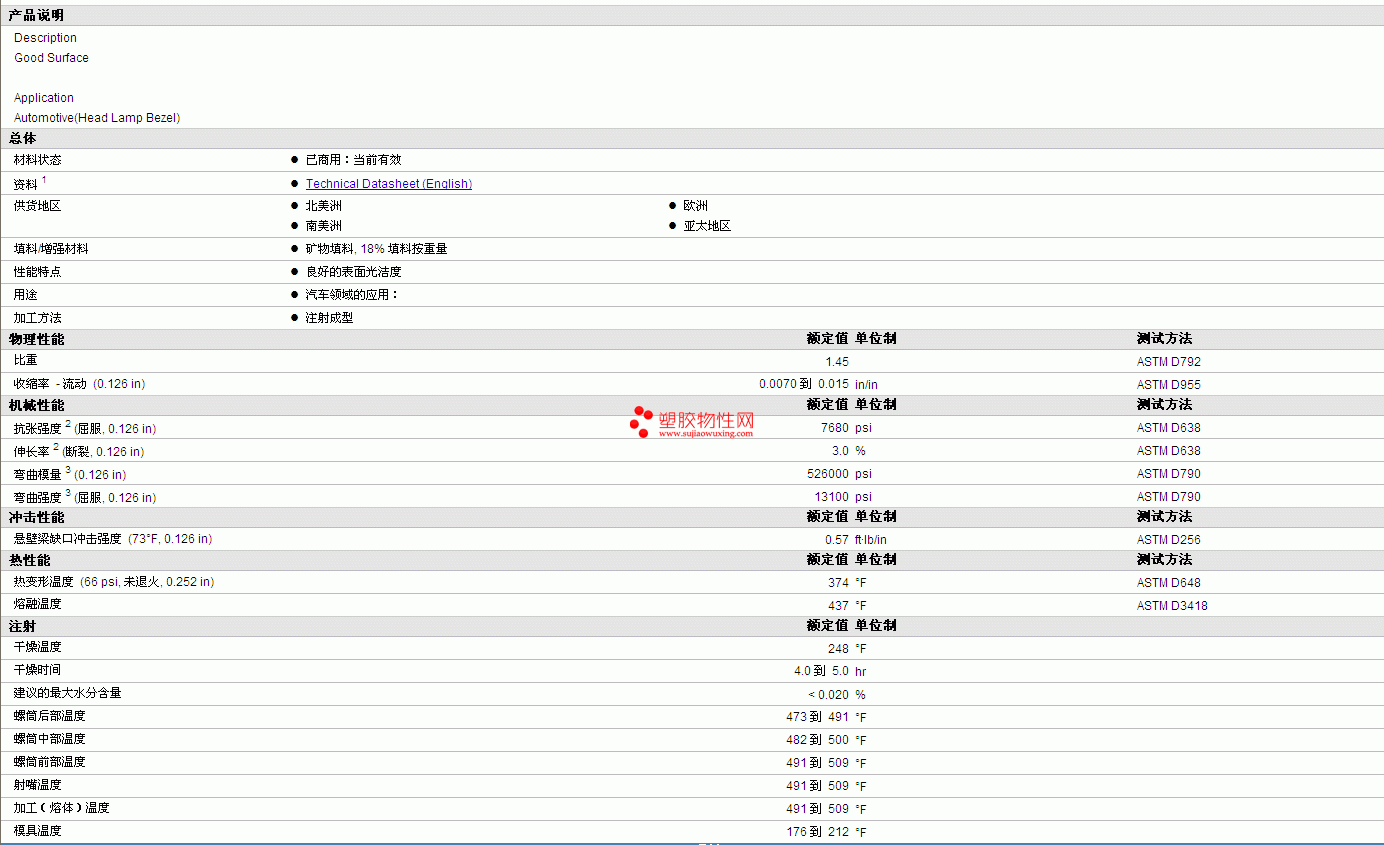Click tensile strength value 7680
1384x845 pixels.
835,428
